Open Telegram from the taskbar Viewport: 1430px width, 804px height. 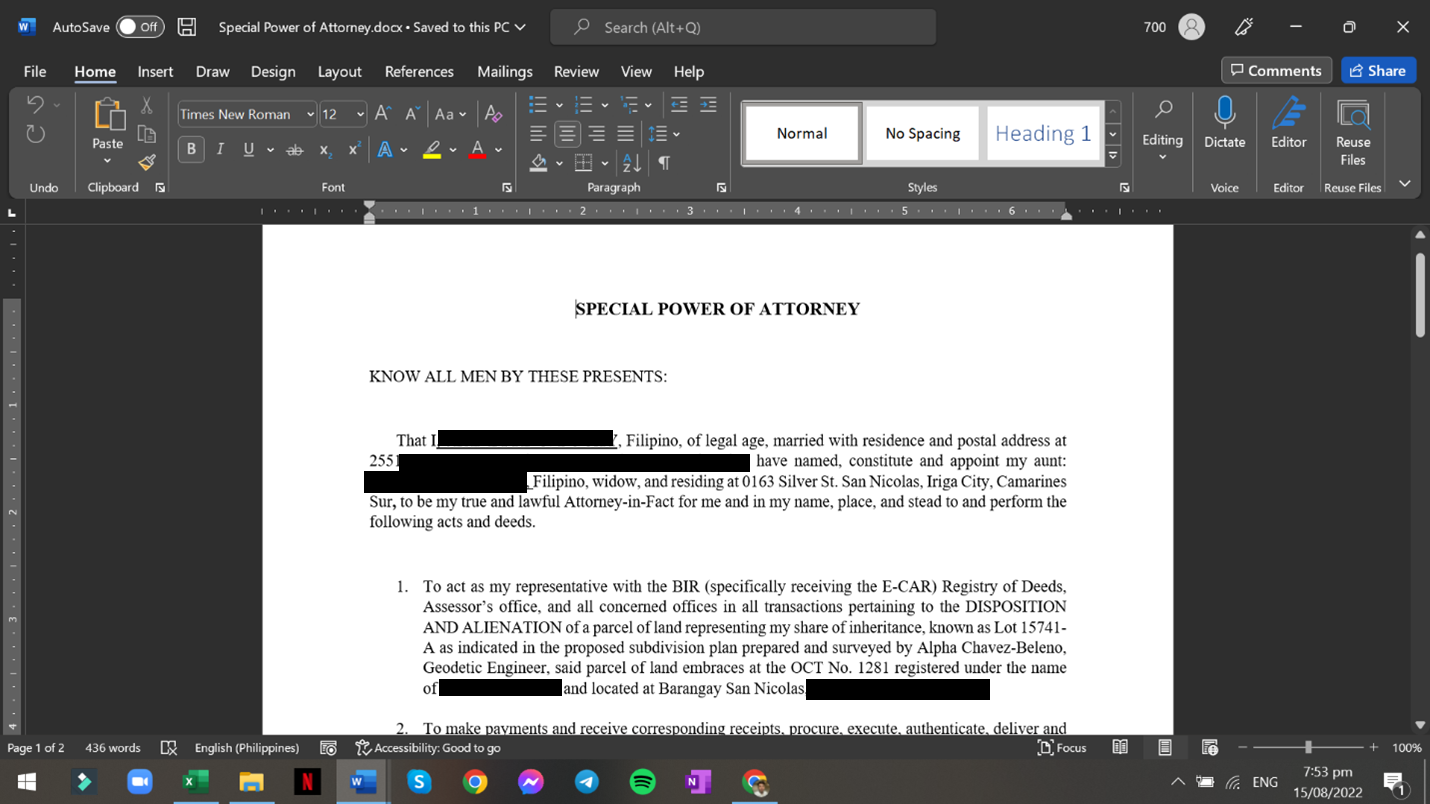coord(587,781)
